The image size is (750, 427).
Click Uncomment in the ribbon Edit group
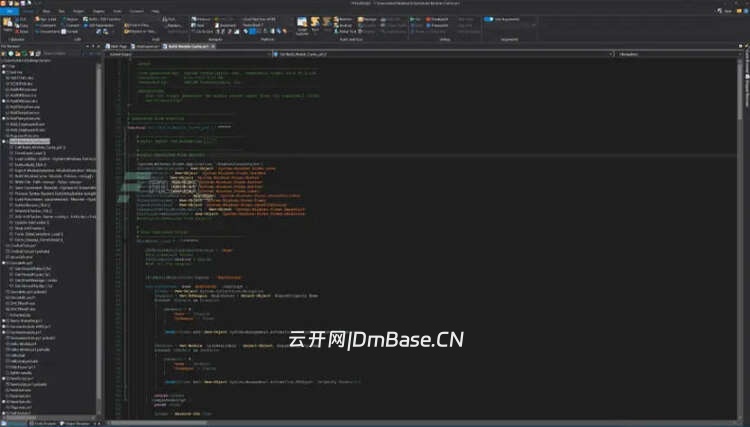click(x=46, y=32)
